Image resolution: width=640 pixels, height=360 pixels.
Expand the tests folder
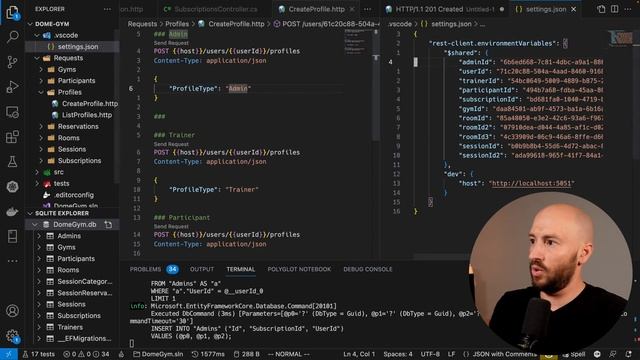point(37,184)
